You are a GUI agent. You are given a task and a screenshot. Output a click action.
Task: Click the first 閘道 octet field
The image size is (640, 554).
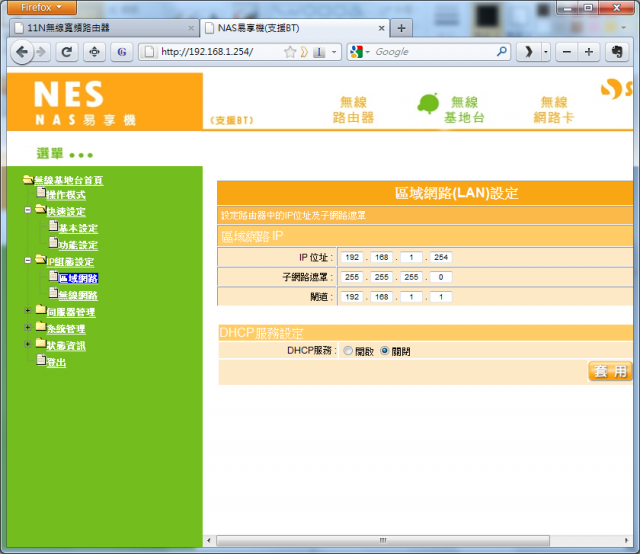coord(352,297)
